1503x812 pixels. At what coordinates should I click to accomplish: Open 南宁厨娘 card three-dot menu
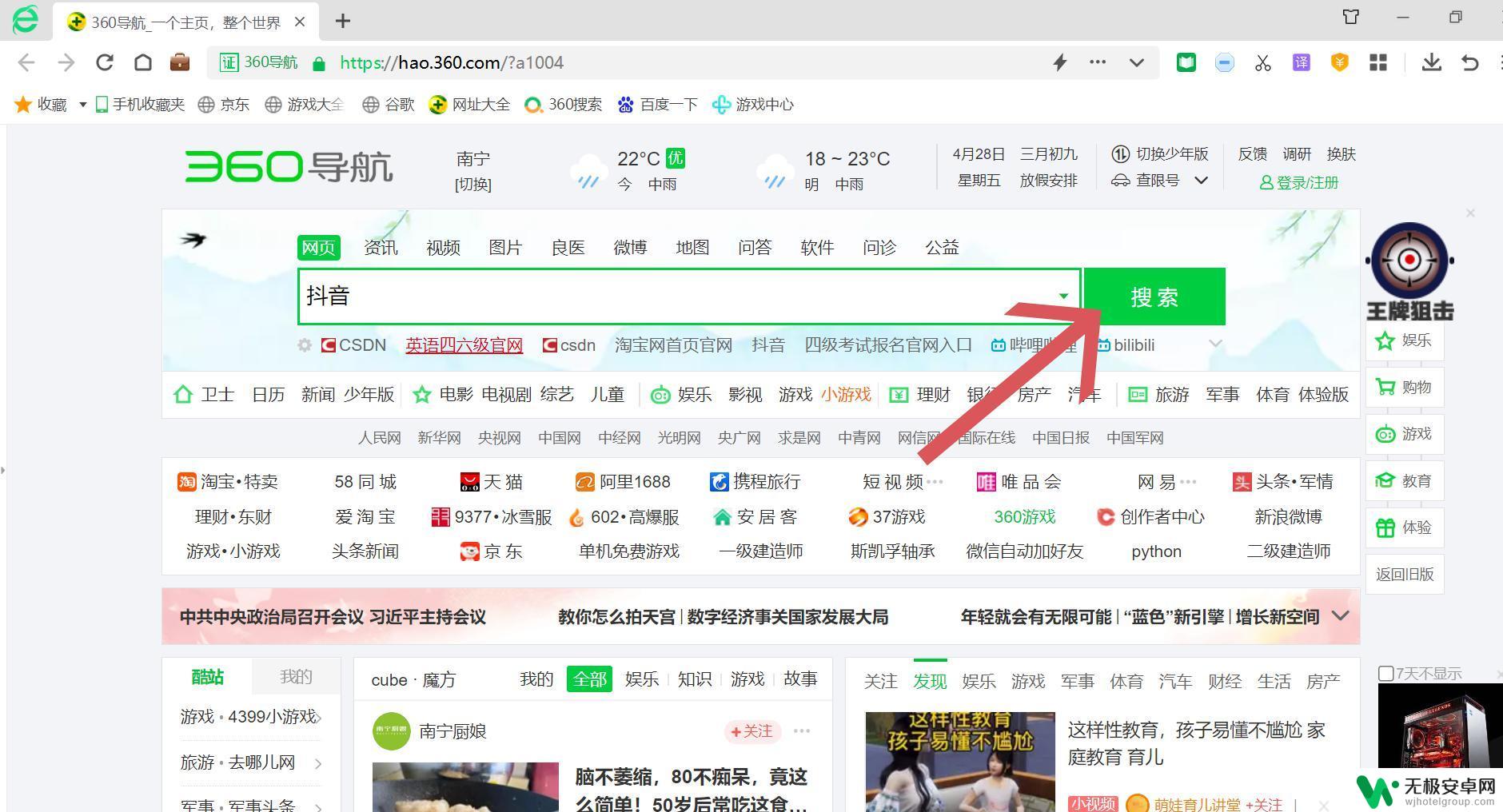pyautogui.click(x=802, y=731)
